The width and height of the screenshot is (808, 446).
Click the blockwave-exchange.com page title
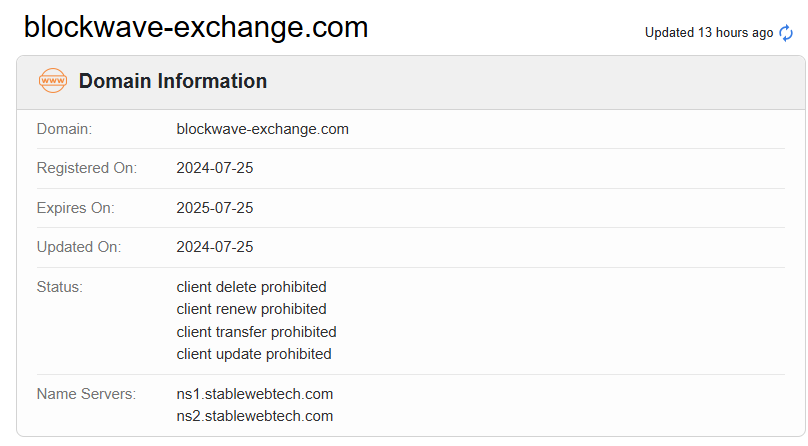pos(196,27)
